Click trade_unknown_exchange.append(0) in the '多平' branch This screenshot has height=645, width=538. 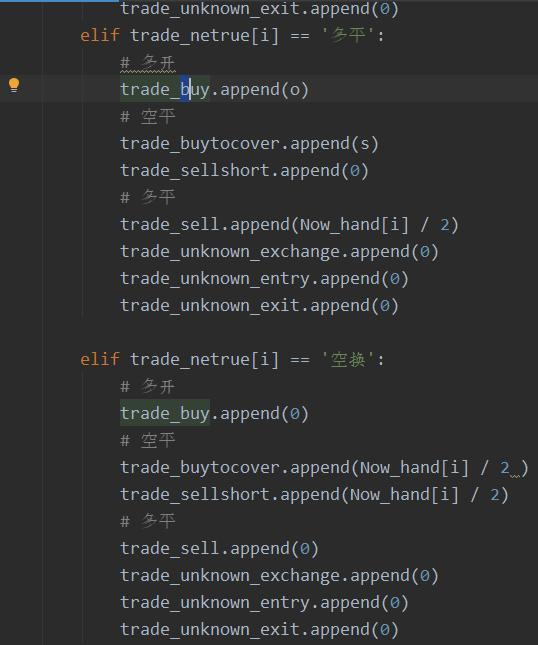(x=279, y=252)
